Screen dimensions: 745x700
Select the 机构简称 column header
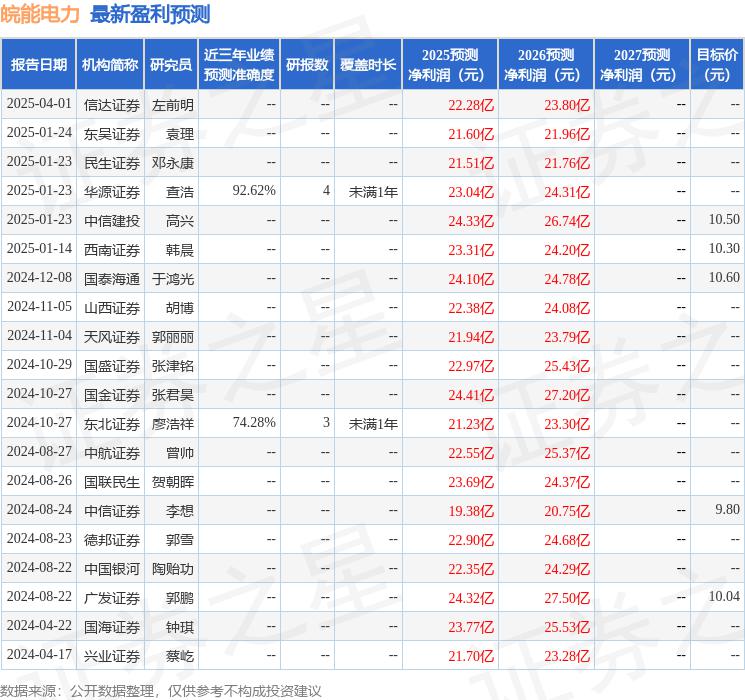tap(110, 65)
